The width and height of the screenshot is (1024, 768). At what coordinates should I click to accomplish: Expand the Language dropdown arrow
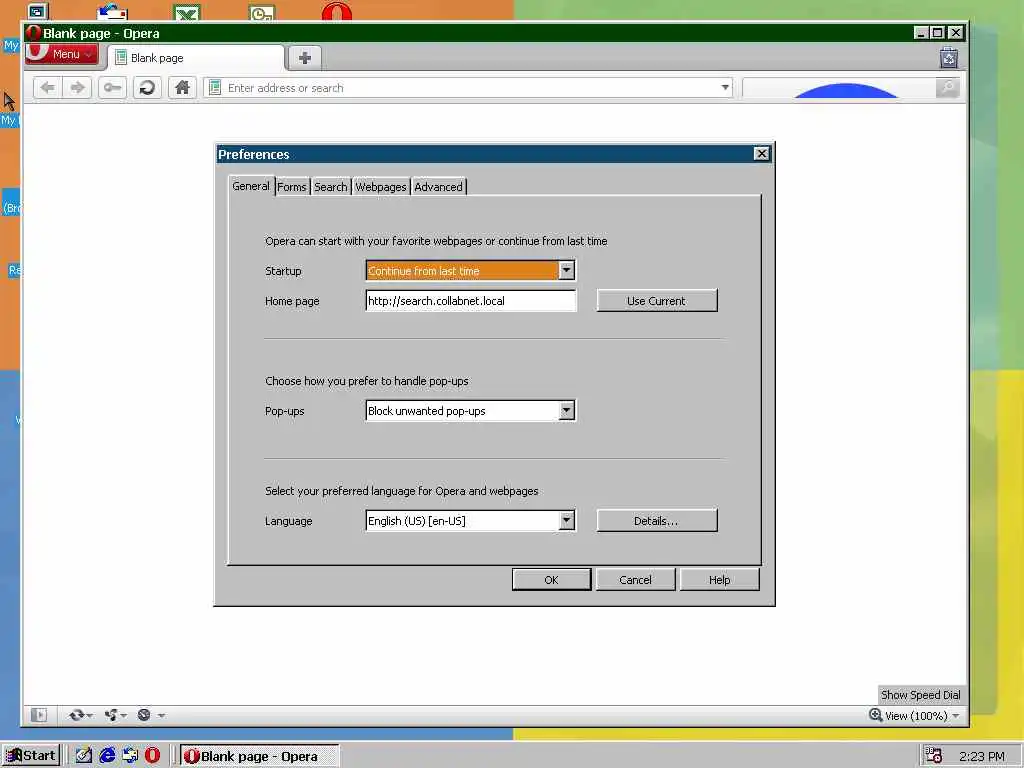[x=566, y=520]
